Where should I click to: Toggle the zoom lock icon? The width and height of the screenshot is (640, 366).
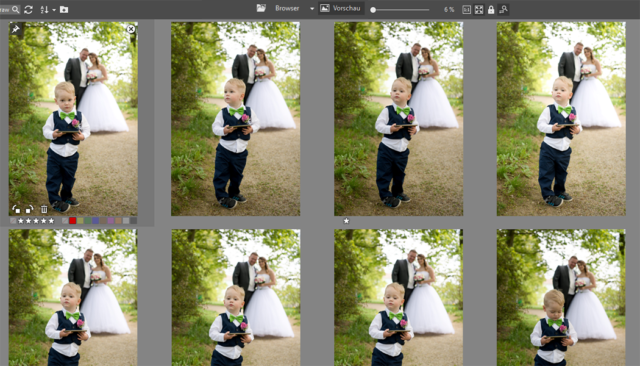491,9
